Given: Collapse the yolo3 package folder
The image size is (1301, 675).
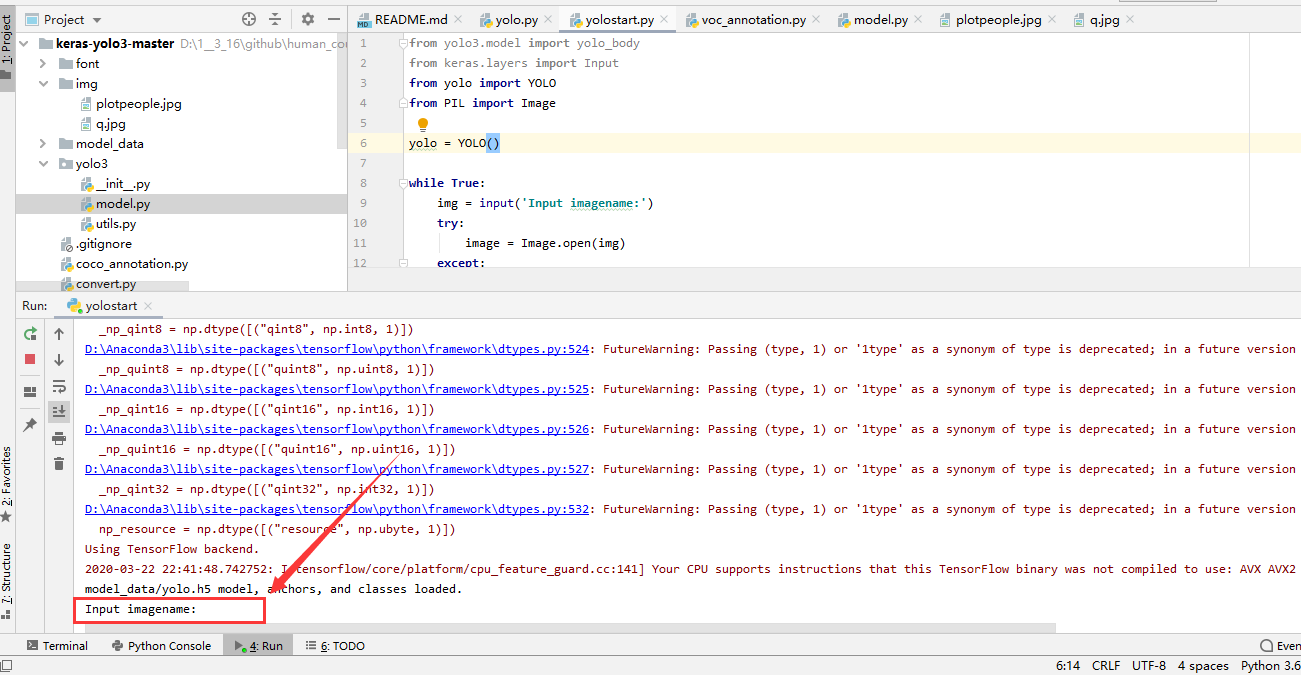Looking at the screenshot, I should [x=43, y=164].
